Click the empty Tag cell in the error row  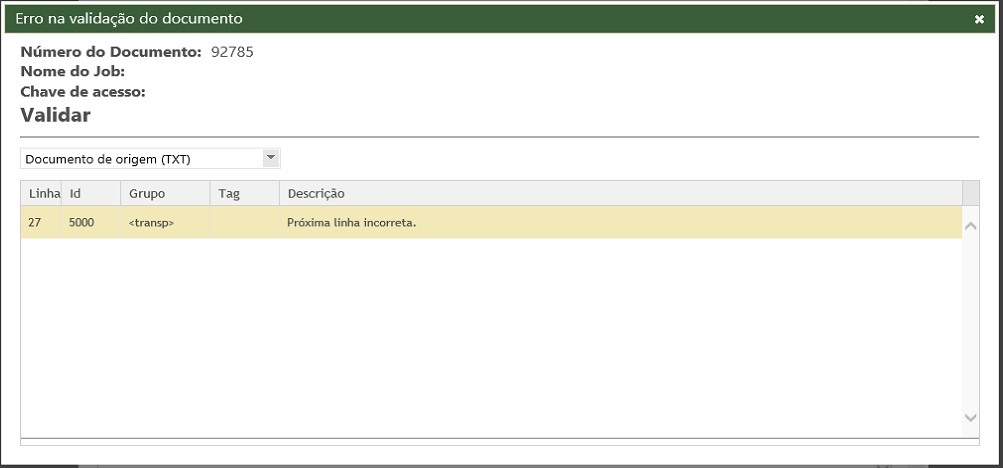[x=244, y=223]
